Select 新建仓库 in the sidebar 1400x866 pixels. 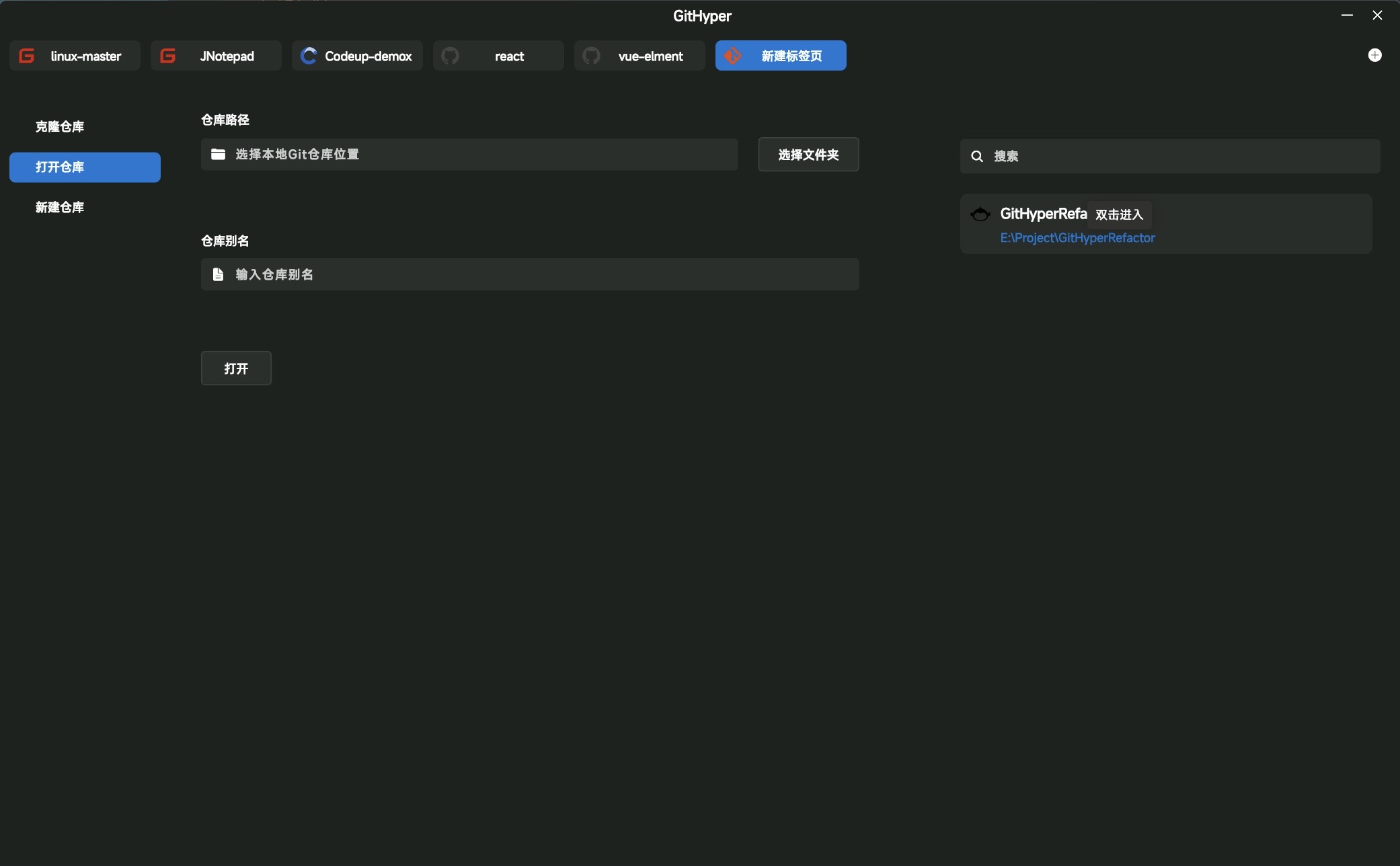point(85,208)
